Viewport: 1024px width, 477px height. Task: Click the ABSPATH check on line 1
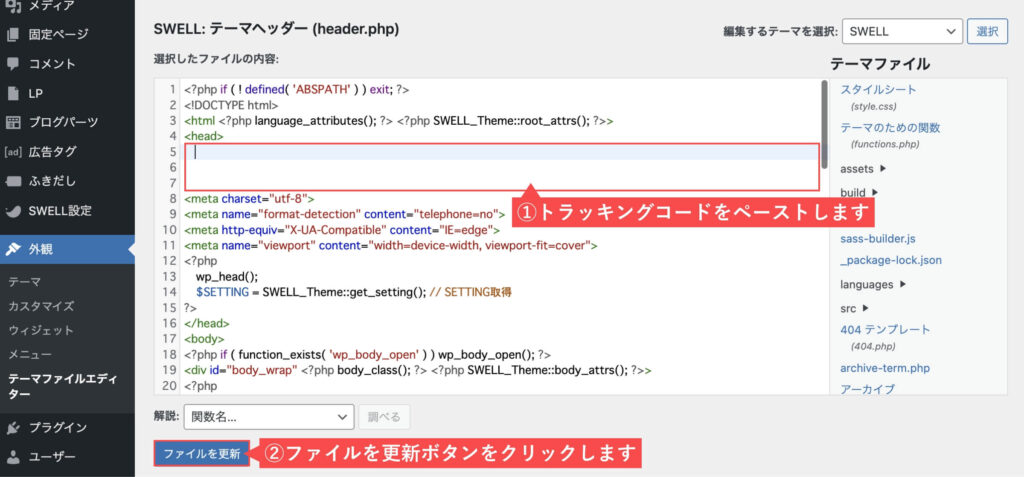[296, 90]
